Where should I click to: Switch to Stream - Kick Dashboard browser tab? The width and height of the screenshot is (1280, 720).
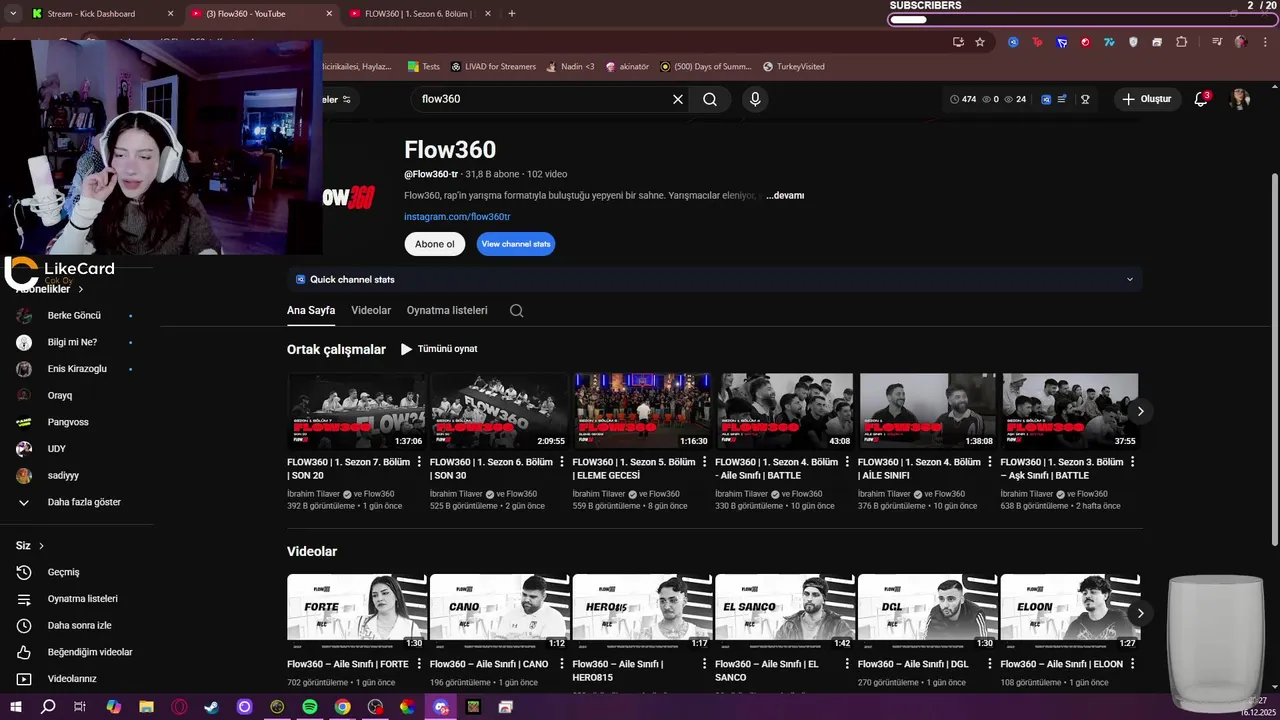[102, 13]
